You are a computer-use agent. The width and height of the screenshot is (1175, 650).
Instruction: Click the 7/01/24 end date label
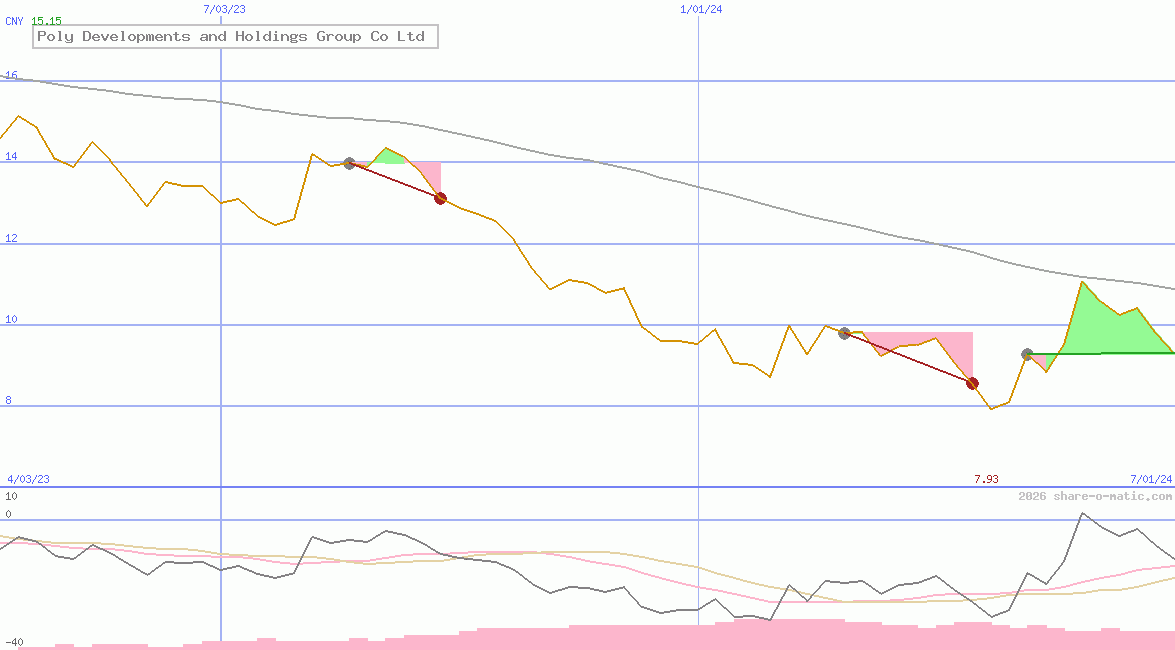coord(1150,479)
